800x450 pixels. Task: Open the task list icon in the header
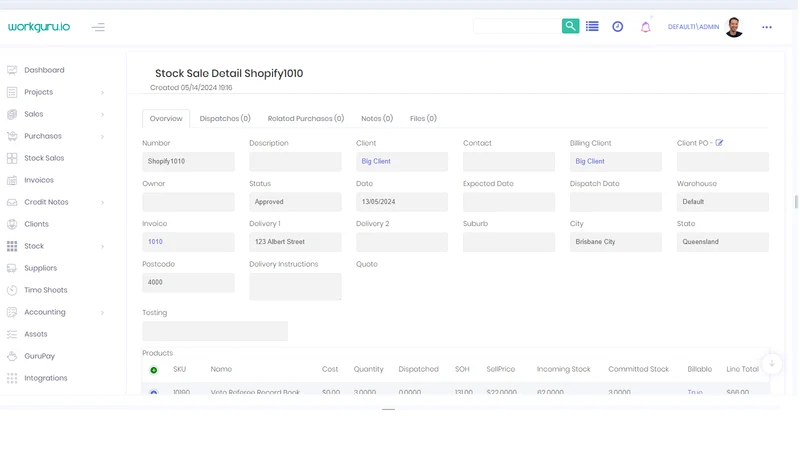592,27
